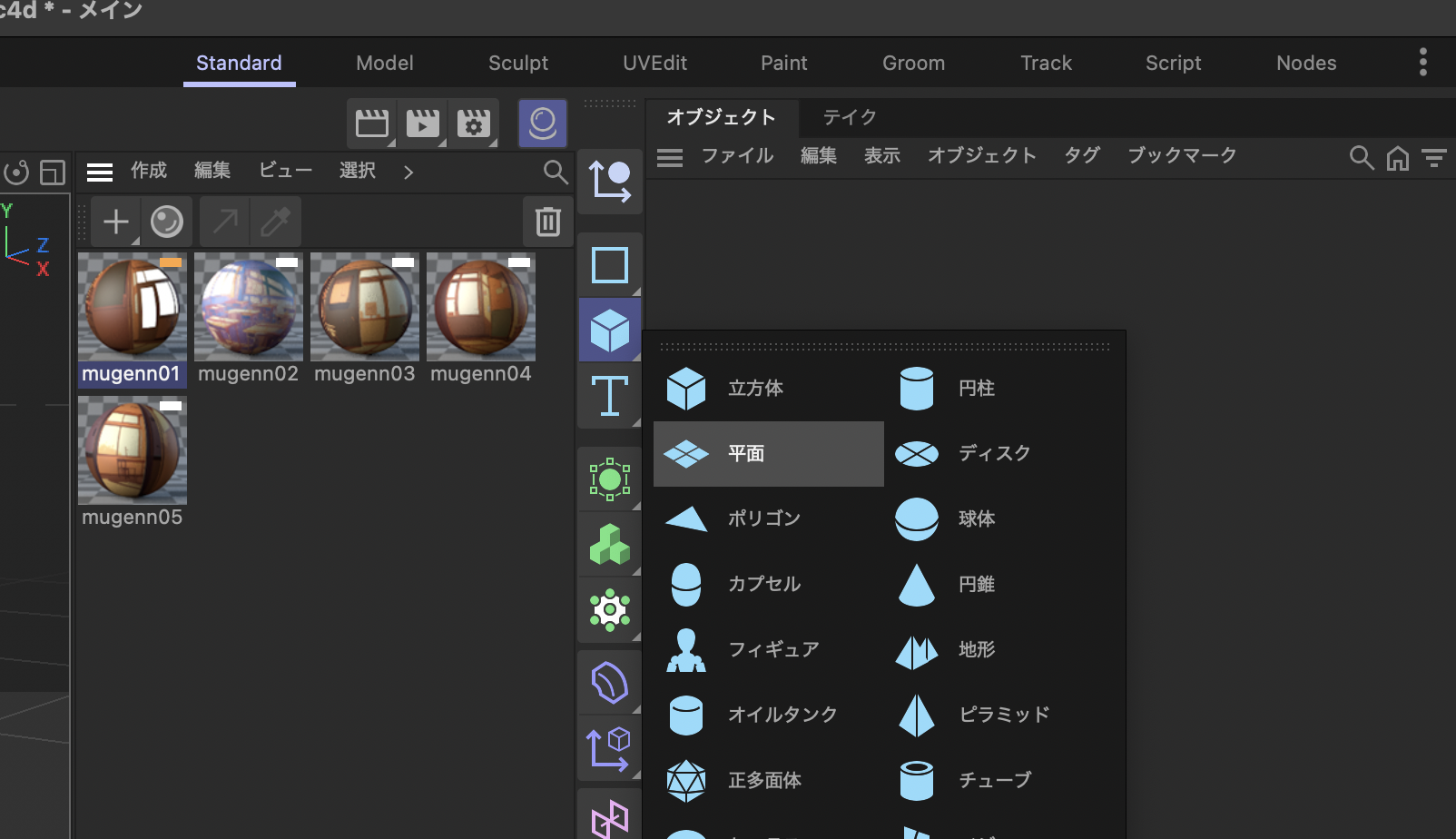Viewport: 1456px width, 839px height.
Task: Select the mugenn02 material thumbnail
Action: 248,308
